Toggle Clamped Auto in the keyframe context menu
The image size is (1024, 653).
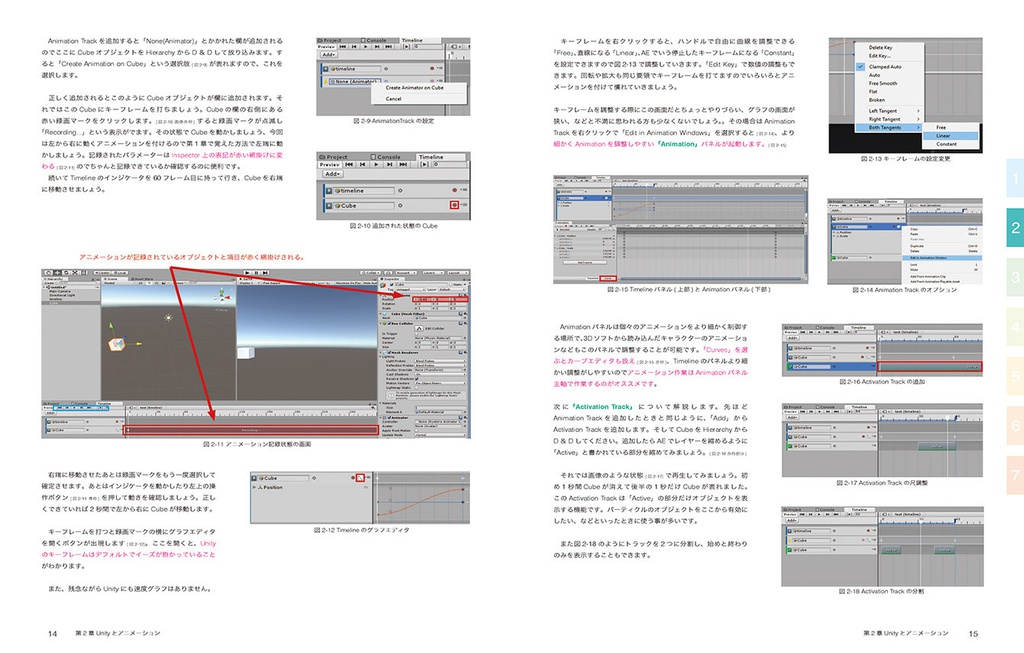tap(885, 67)
